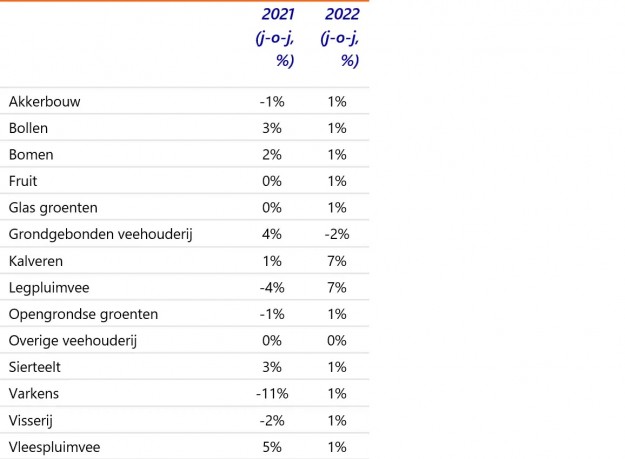Click the Visserij row label
This screenshot has width=625, height=459.
click(32, 420)
